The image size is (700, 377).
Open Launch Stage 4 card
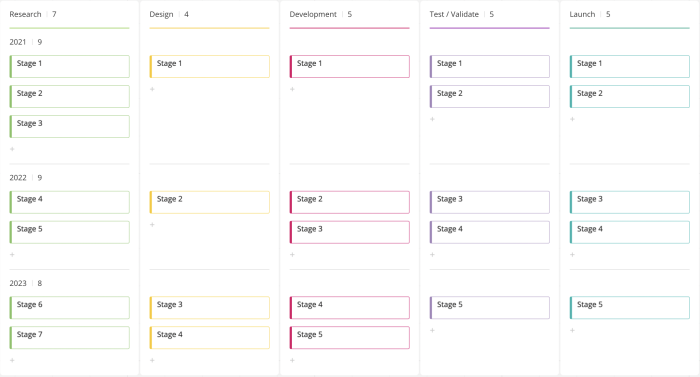click(x=629, y=232)
